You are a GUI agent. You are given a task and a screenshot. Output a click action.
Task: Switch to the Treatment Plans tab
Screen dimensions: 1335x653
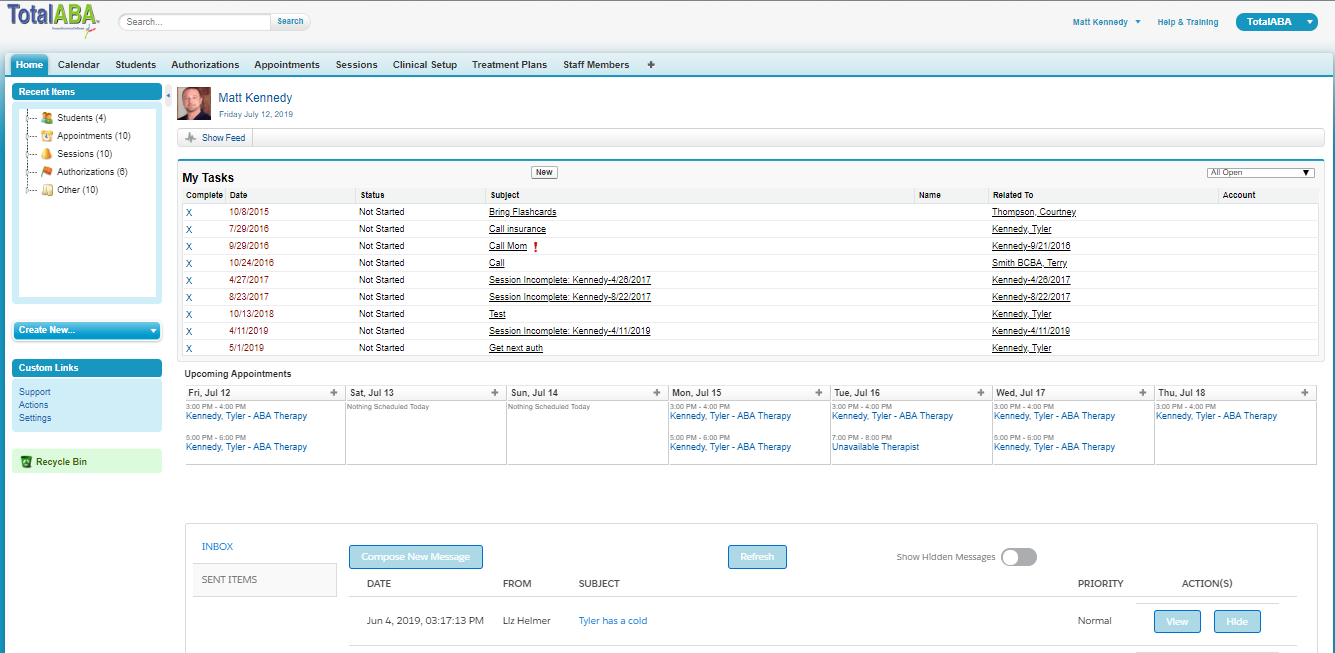509,65
